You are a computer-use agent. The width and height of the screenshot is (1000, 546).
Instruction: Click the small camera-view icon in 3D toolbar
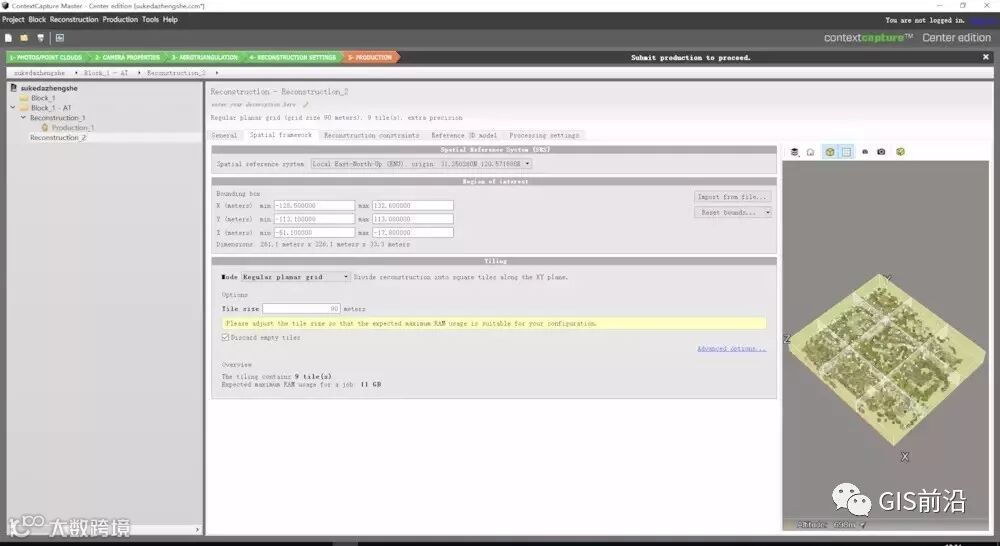click(865, 152)
